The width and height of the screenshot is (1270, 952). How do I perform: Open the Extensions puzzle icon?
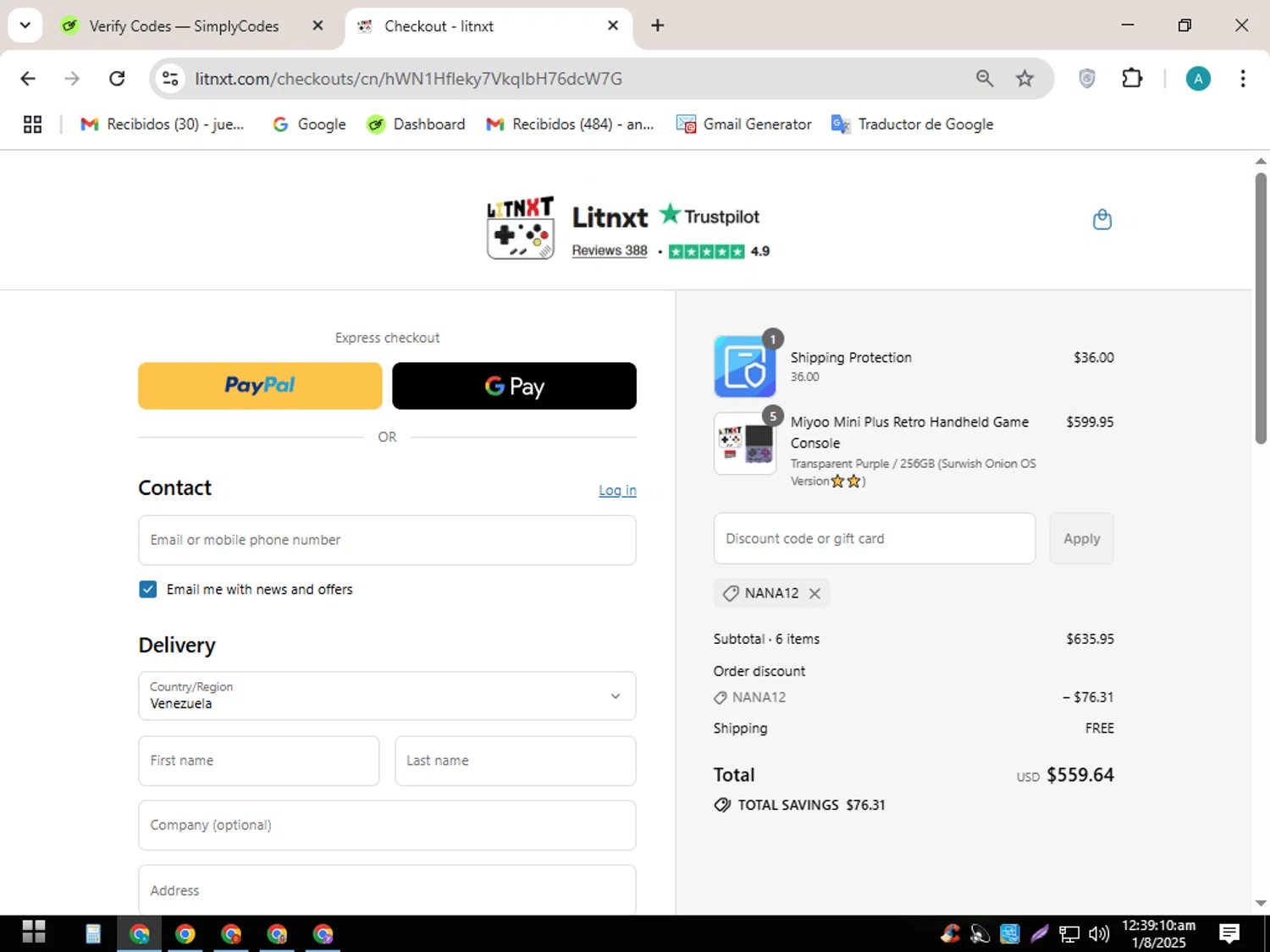(x=1132, y=79)
